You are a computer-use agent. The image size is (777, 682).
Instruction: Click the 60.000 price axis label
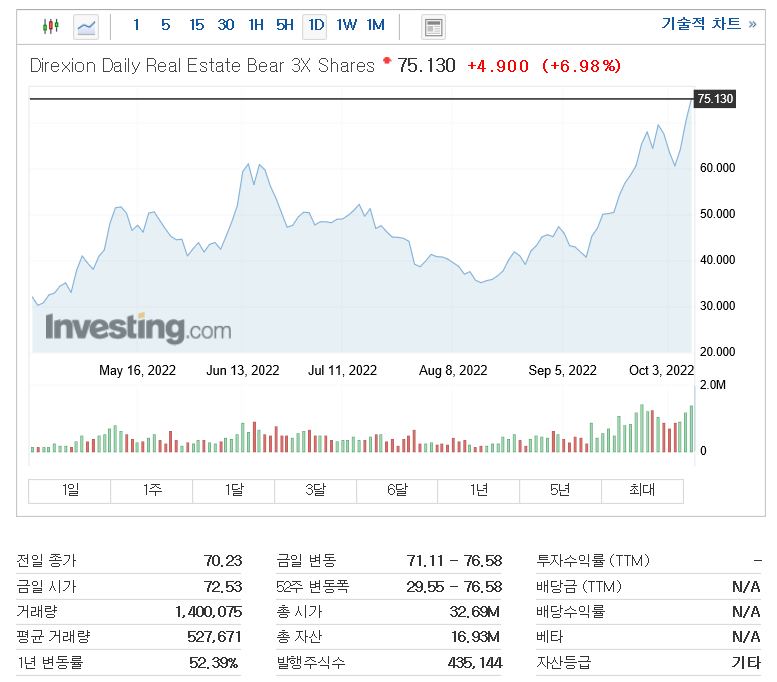click(x=717, y=168)
